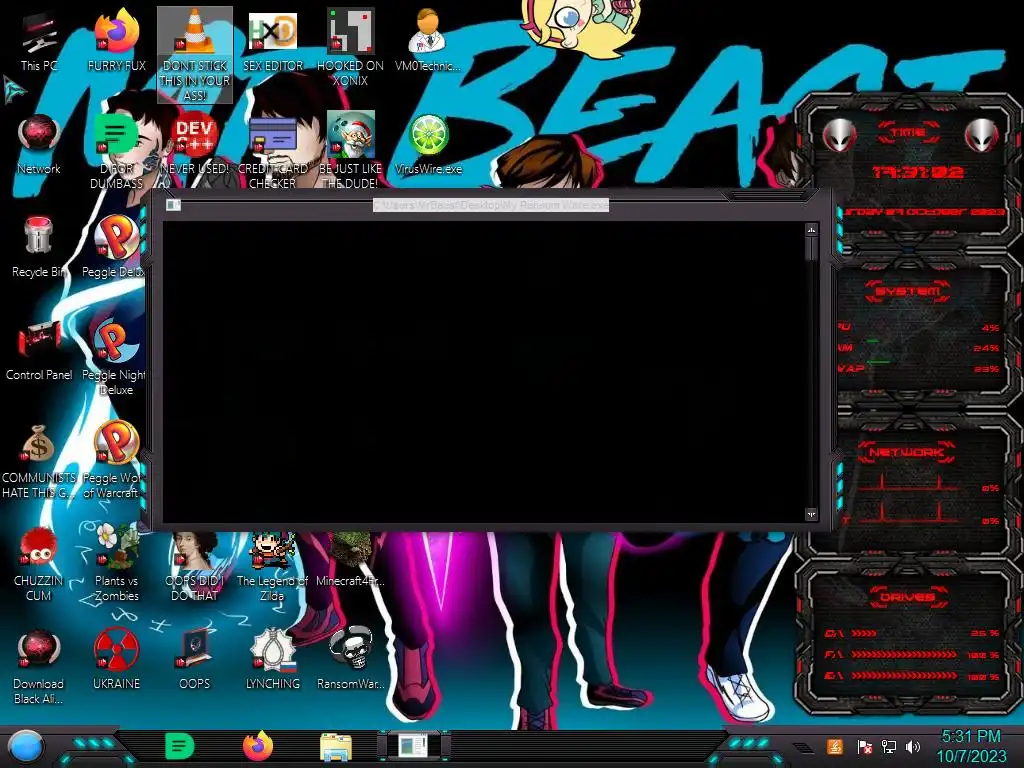Launch VirusWire.exe lime icon
Viewport: 1024px width, 768px height.
(428, 144)
